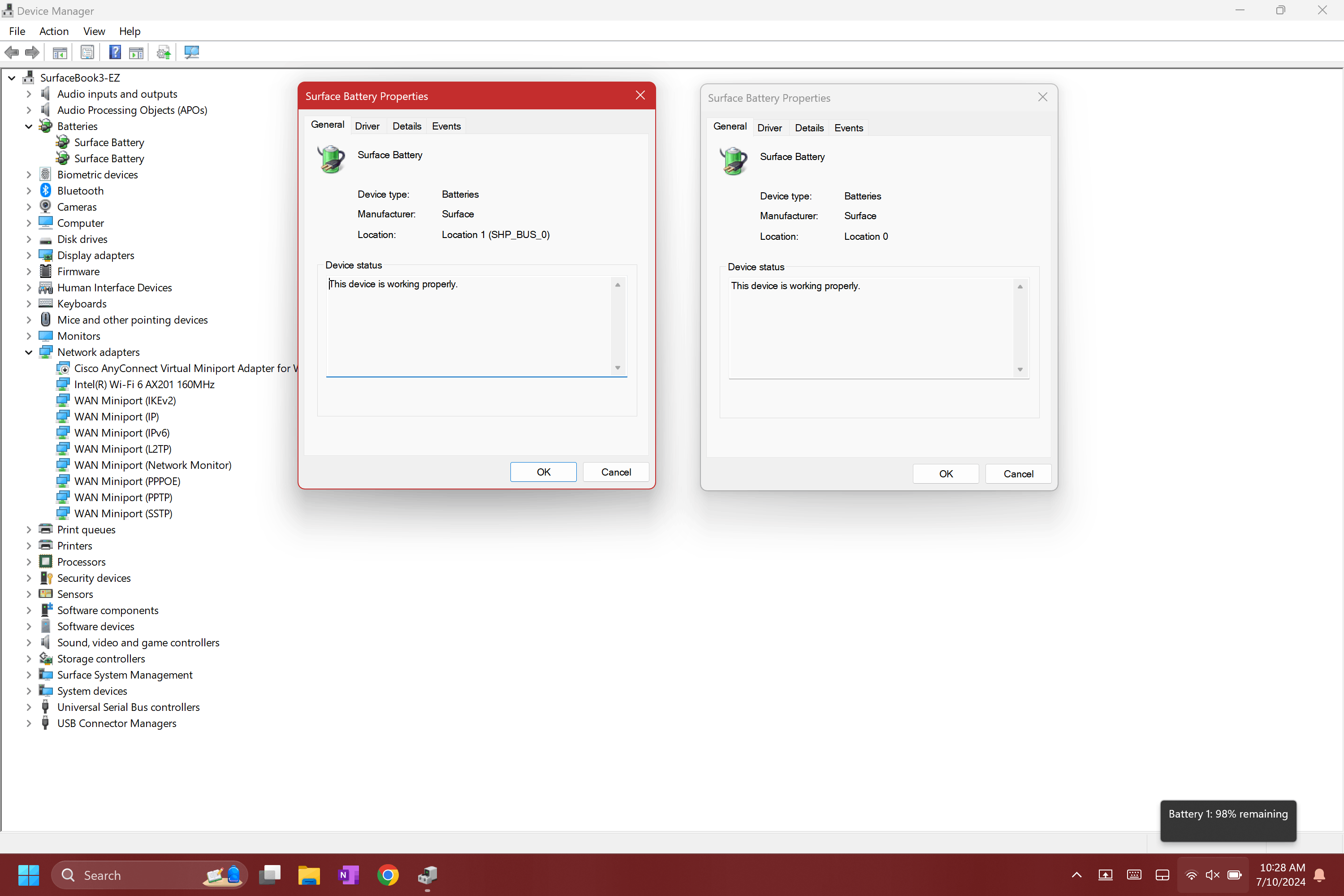Expand the Display adapters category
Image resolution: width=1344 pixels, height=896 pixels.
point(29,255)
